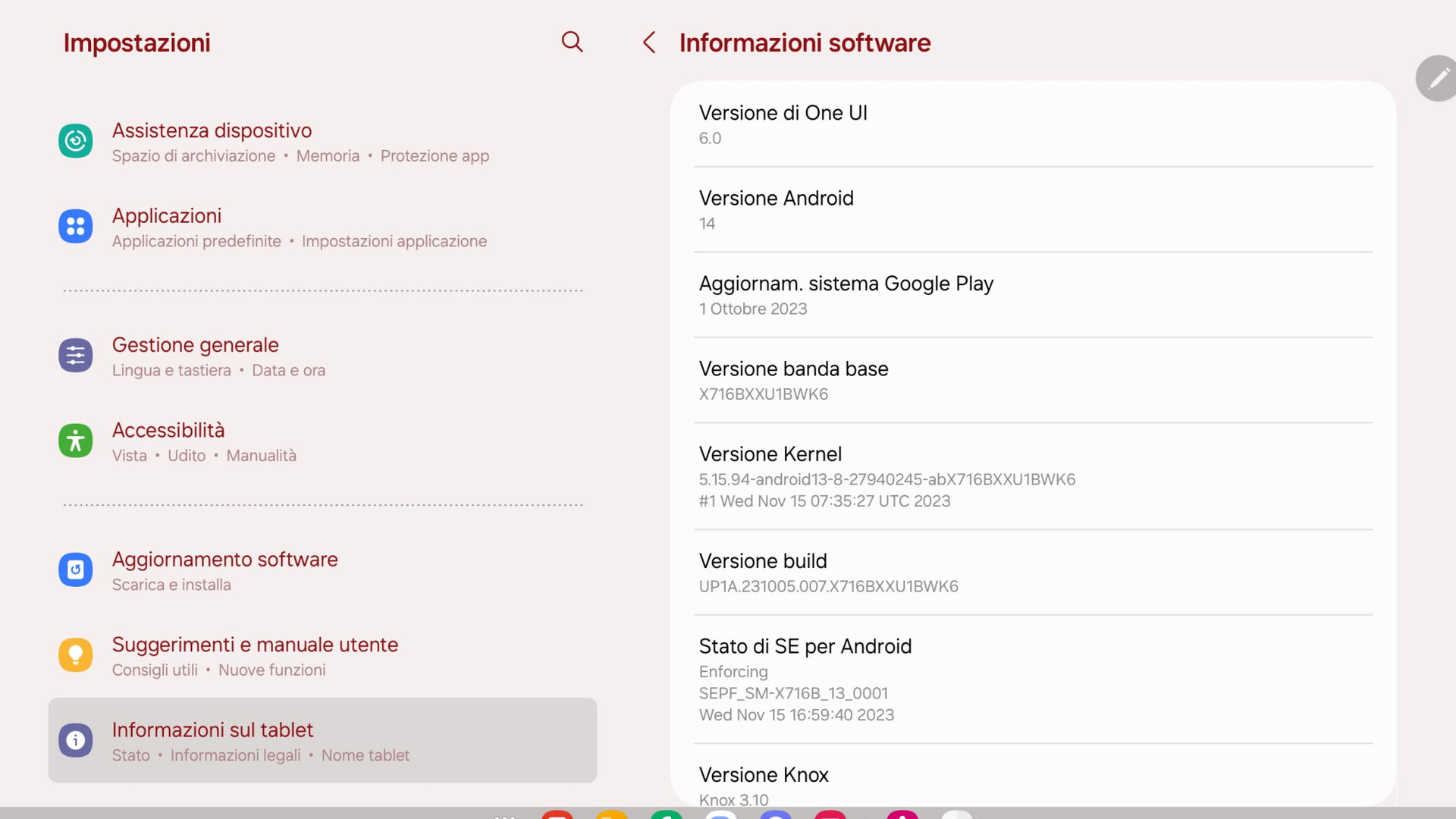The height and width of the screenshot is (819, 1456).
Task: Click the Applicazioni four-dot icon
Action: point(76,226)
